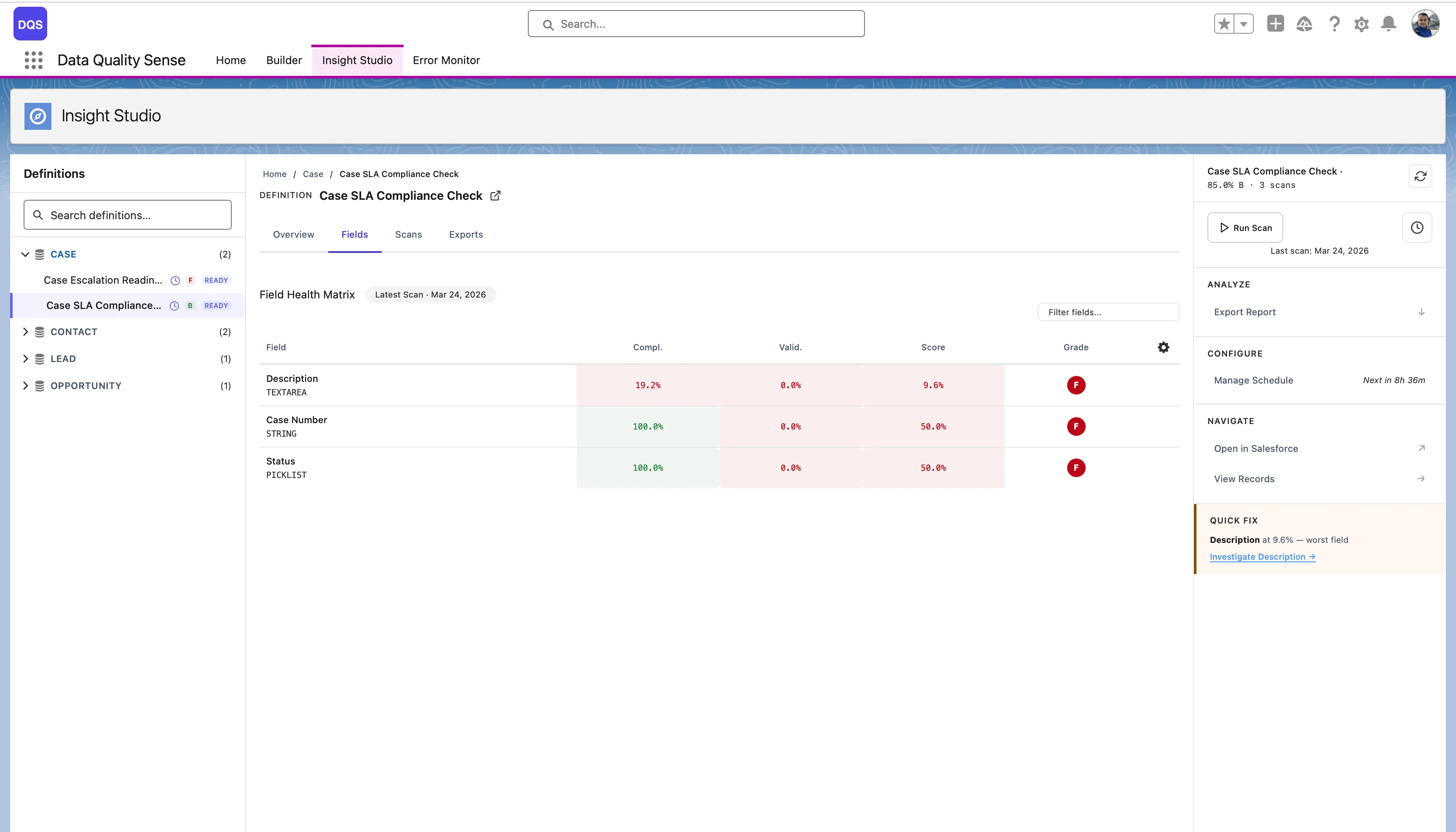Open column settings gear in Field Health Matrix
This screenshot has height=832, width=1456.
point(1164,347)
